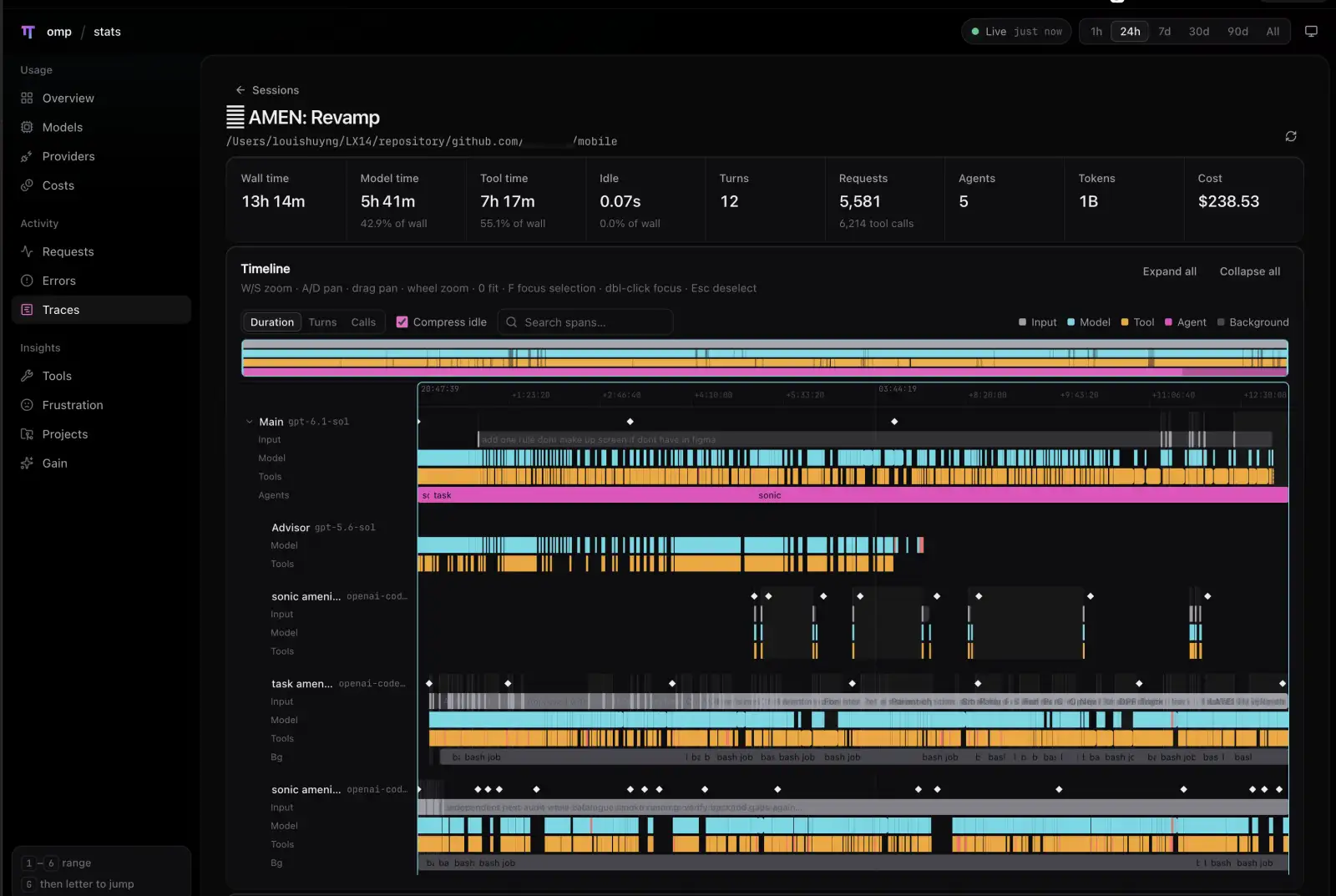Viewport: 1336px width, 896px height.
Task: Click the Requests activity pulse icon
Action: click(x=27, y=251)
